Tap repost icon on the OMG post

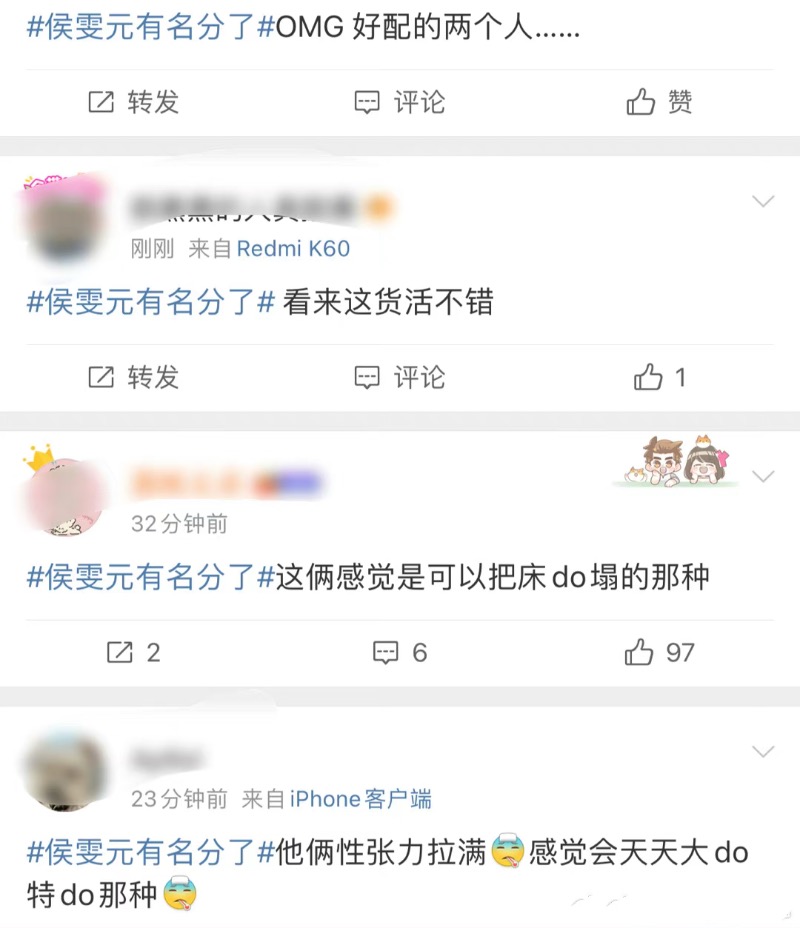pyautogui.click(x=101, y=102)
